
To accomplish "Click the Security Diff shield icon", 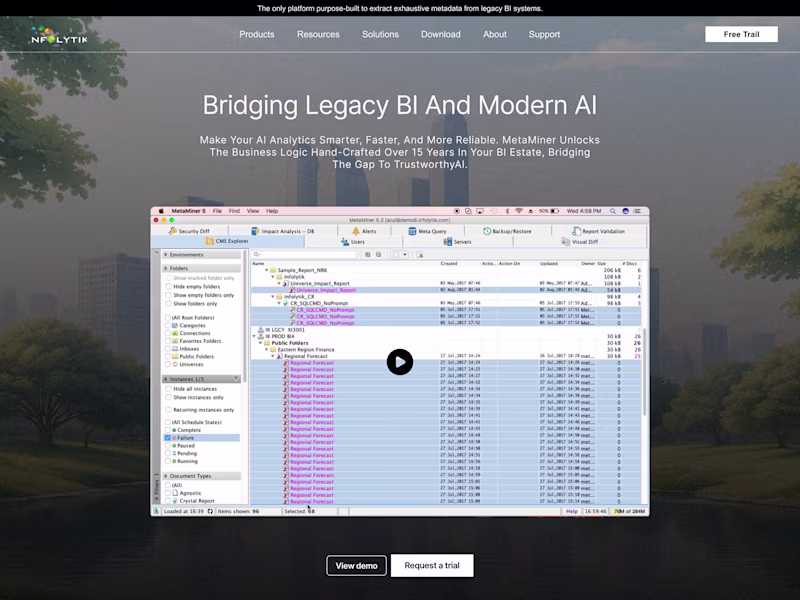I will (x=174, y=231).
